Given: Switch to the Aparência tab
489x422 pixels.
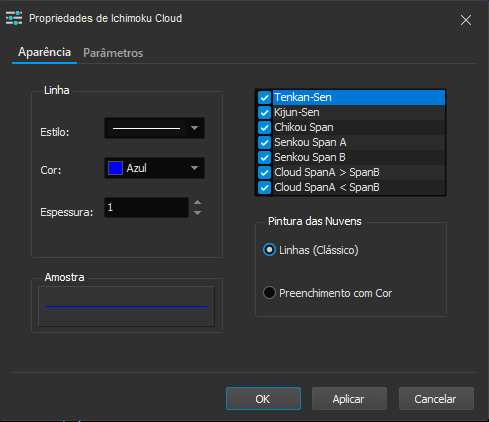Looking at the screenshot, I should click(x=44, y=52).
